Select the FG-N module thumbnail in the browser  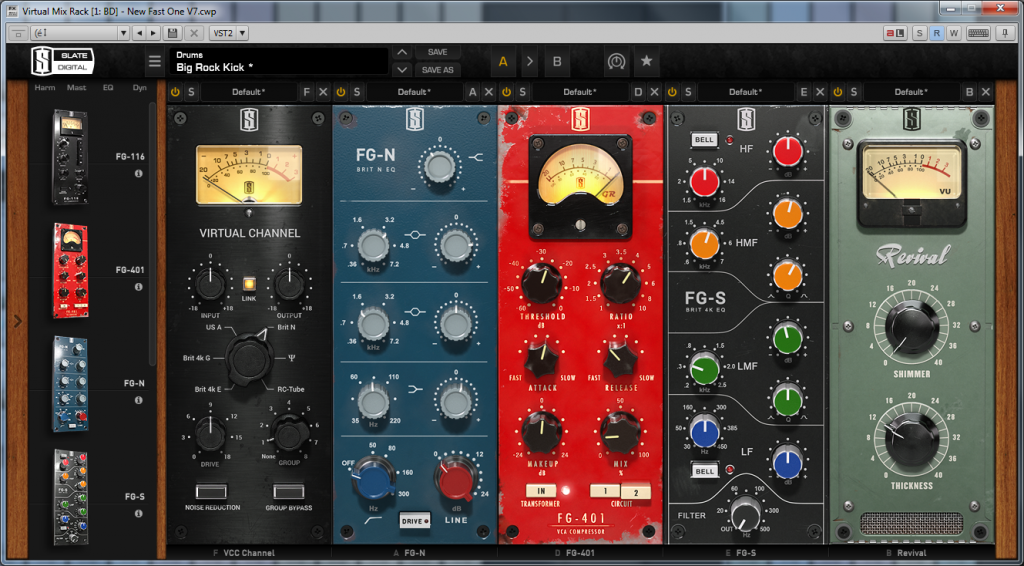pos(70,384)
